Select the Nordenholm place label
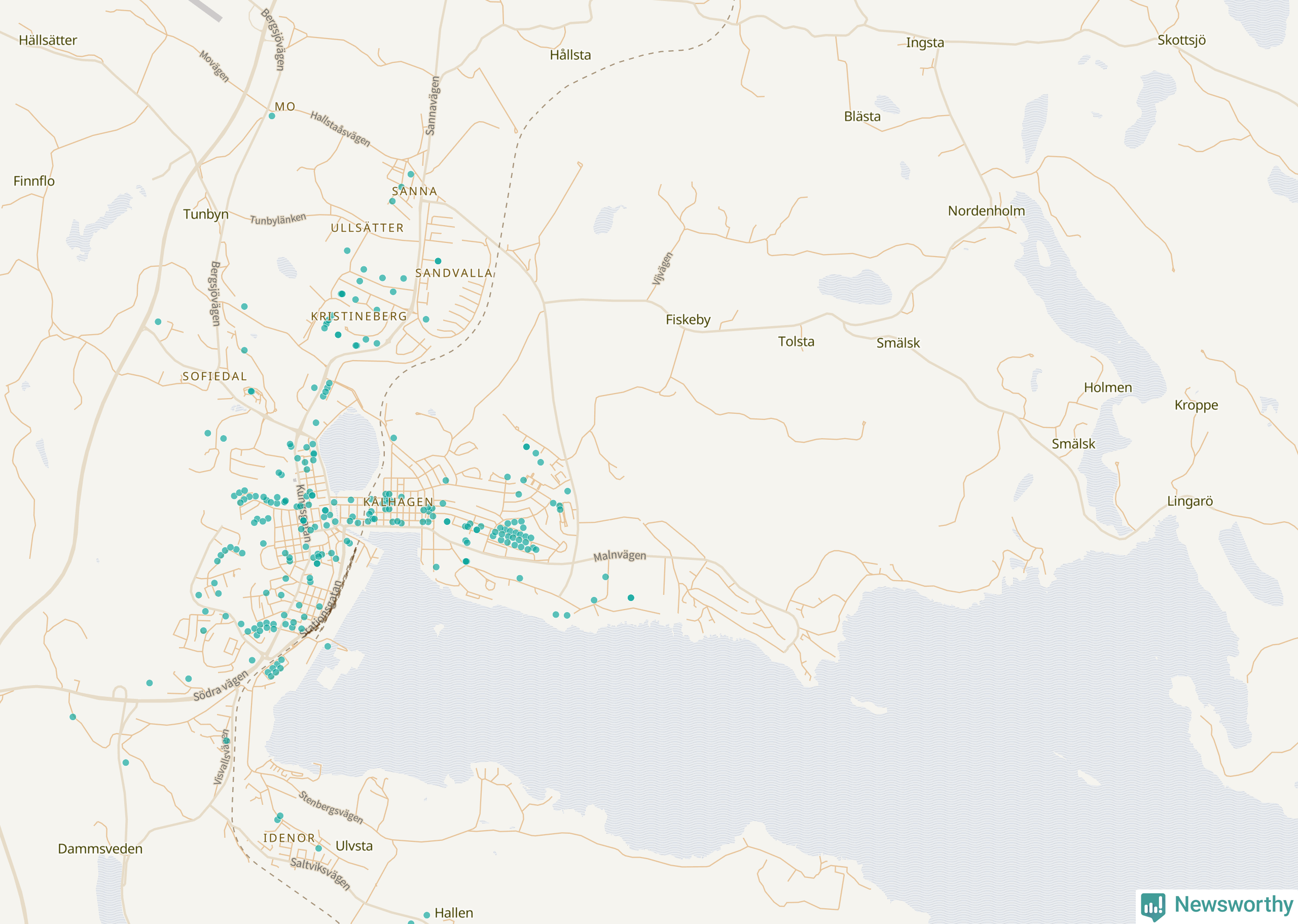 (x=986, y=211)
